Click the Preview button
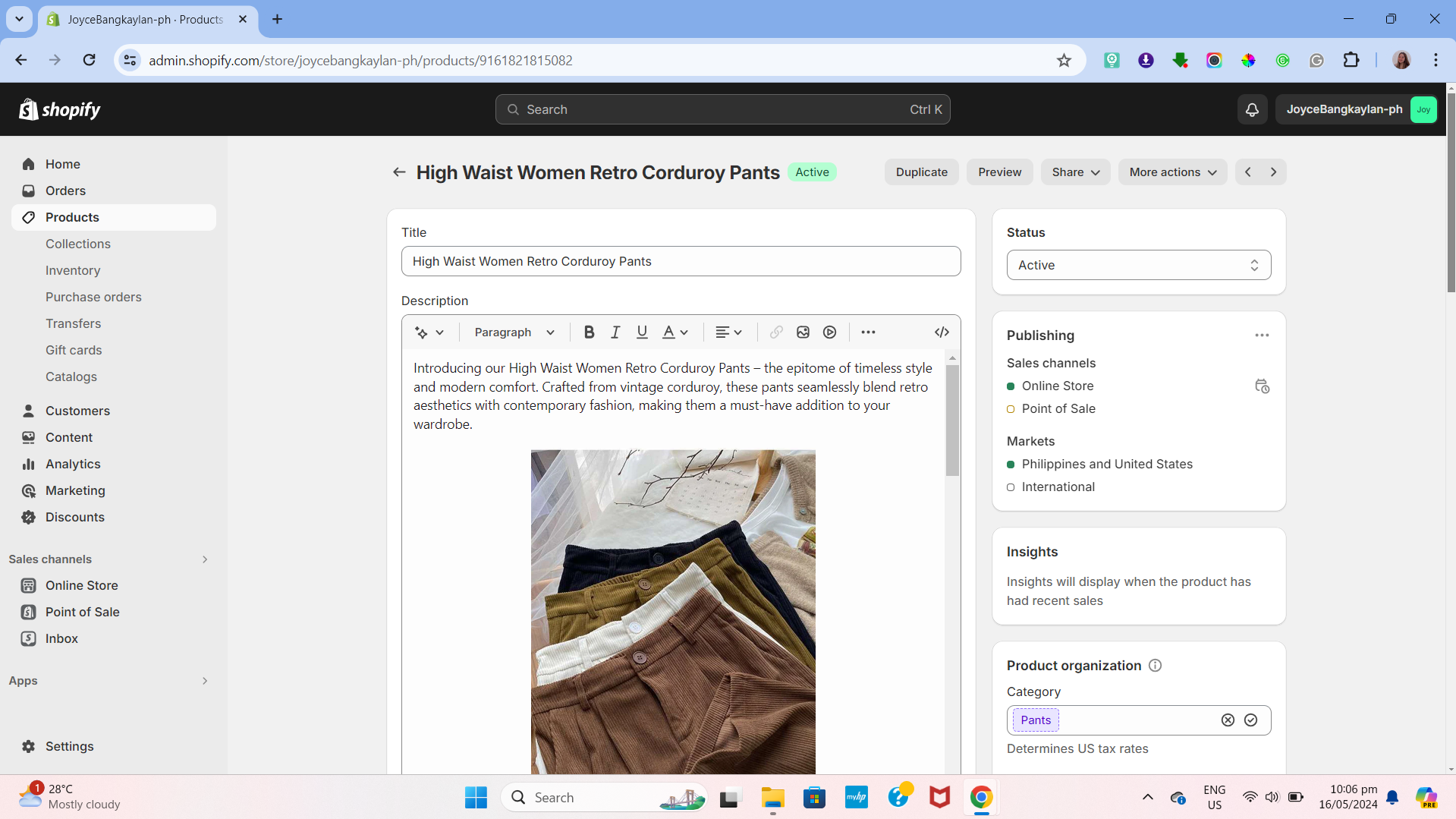Image resolution: width=1456 pixels, height=819 pixels. [999, 172]
